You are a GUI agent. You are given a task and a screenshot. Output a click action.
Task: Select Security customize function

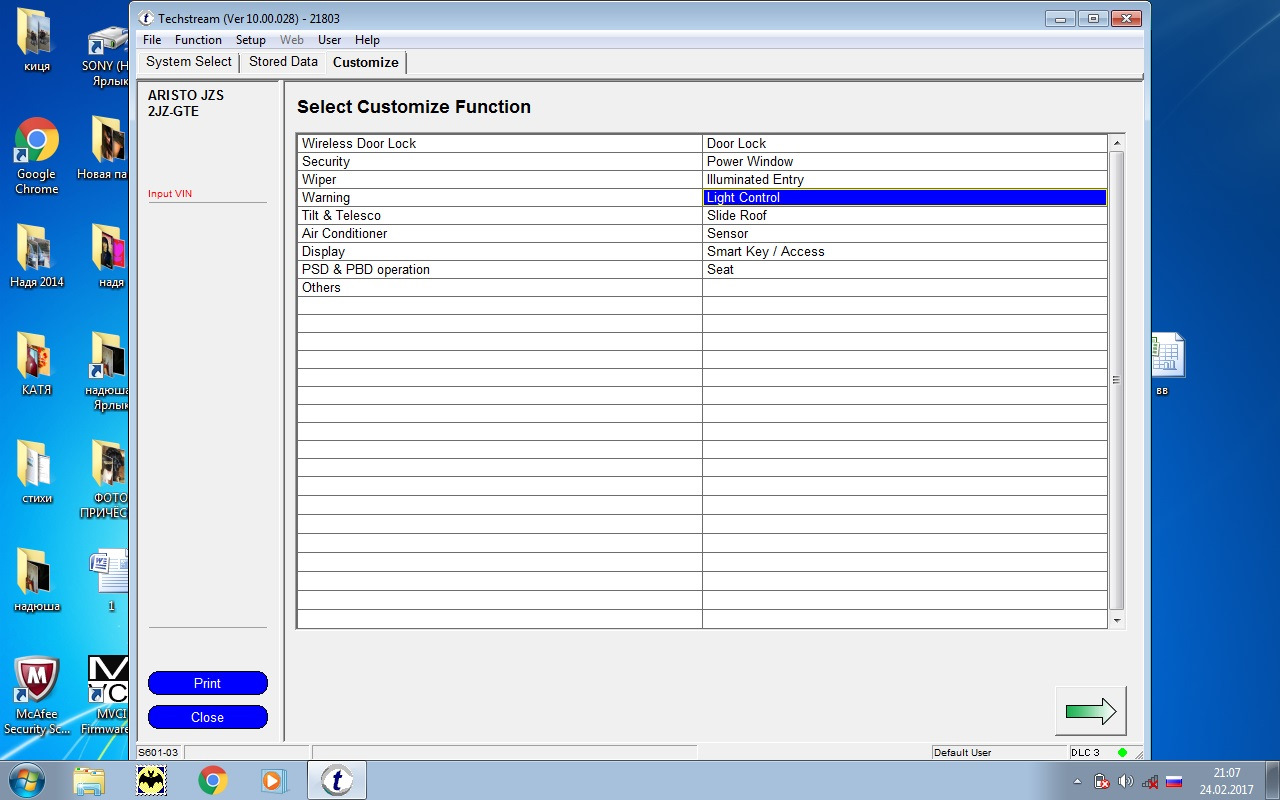click(500, 161)
